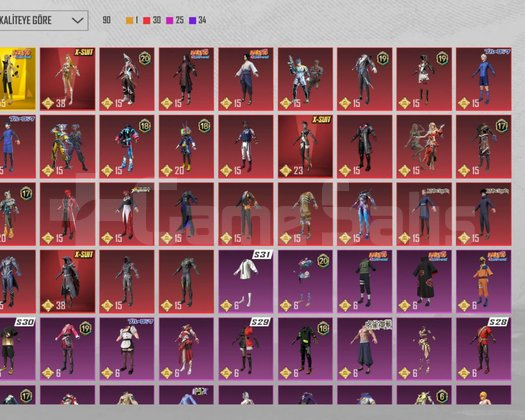Screen dimensions: 525x420
Task: Select the dark hooded X-SUIT outfit worth 38
Action: [68, 281]
